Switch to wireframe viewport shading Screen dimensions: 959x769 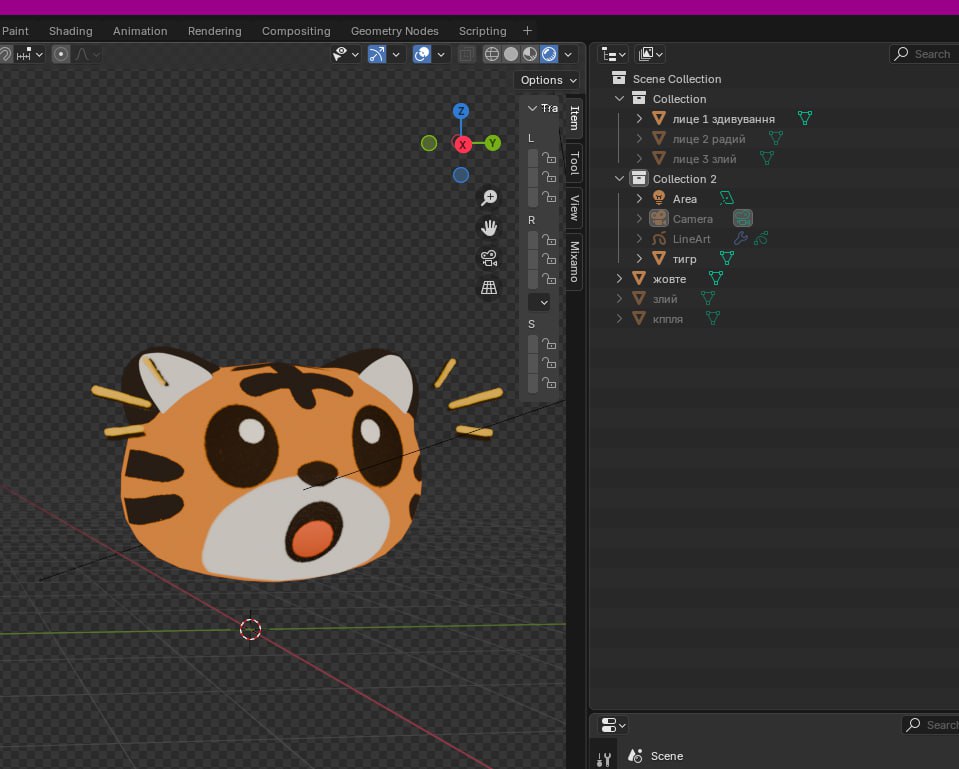[x=492, y=54]
